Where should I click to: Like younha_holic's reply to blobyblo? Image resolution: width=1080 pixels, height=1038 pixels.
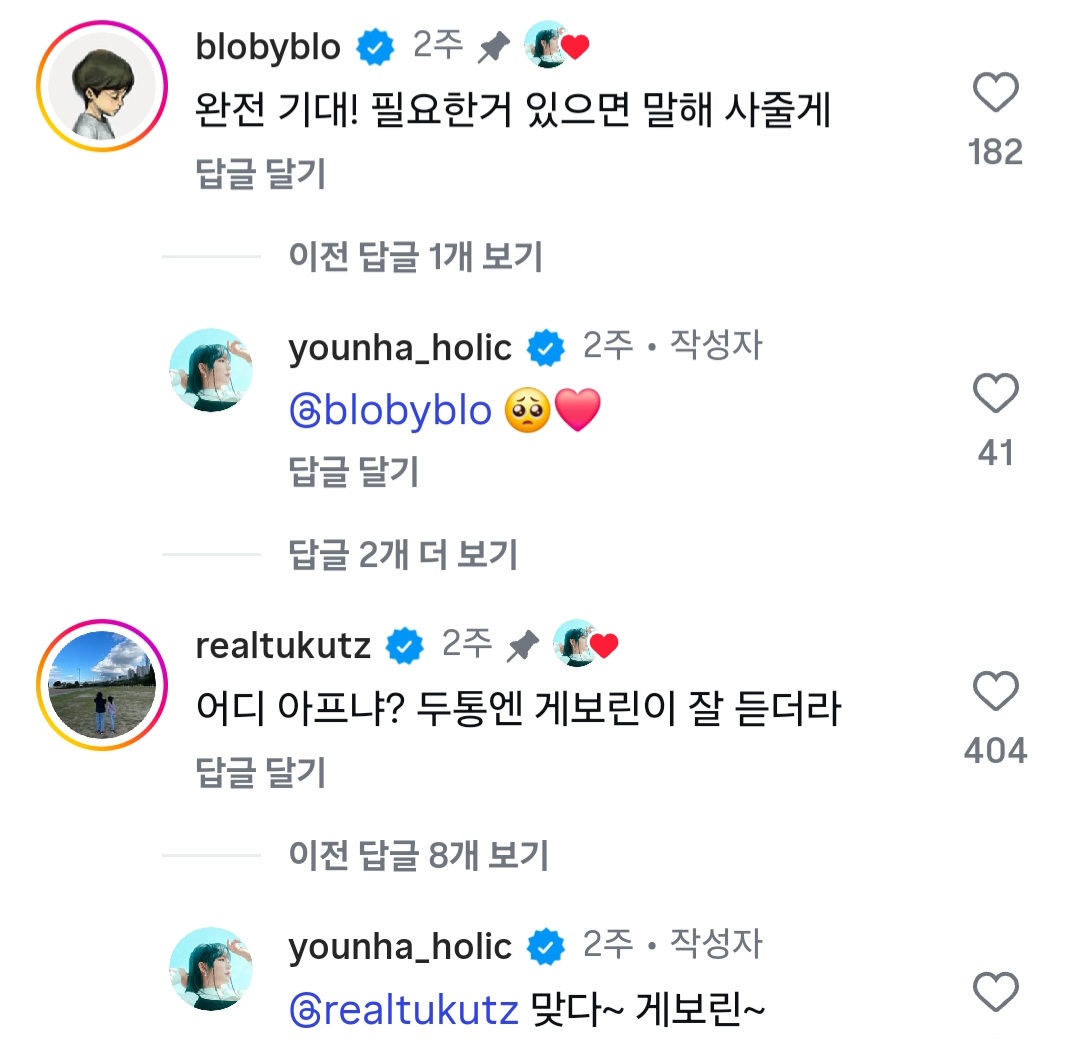(x=995, y=395)
